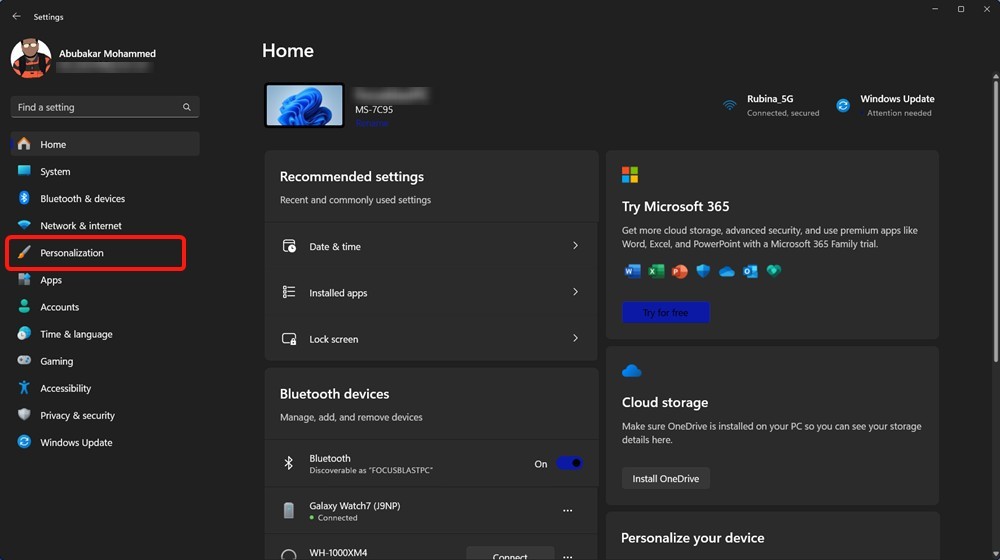Select Time & language in sidebar
This screenshot has width=1000, height=560.
(105, 334)
